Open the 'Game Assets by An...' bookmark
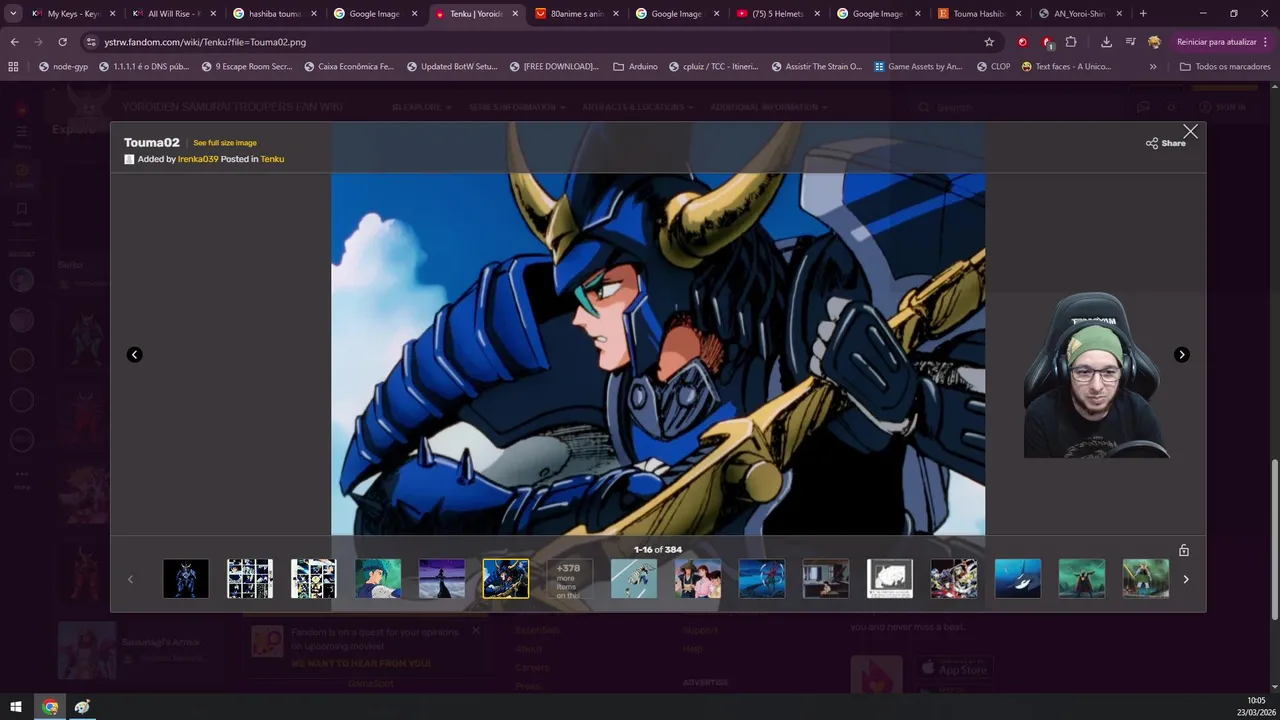Screen dimensions: 1280x720 pyautogui.click(x=918, y=66)
